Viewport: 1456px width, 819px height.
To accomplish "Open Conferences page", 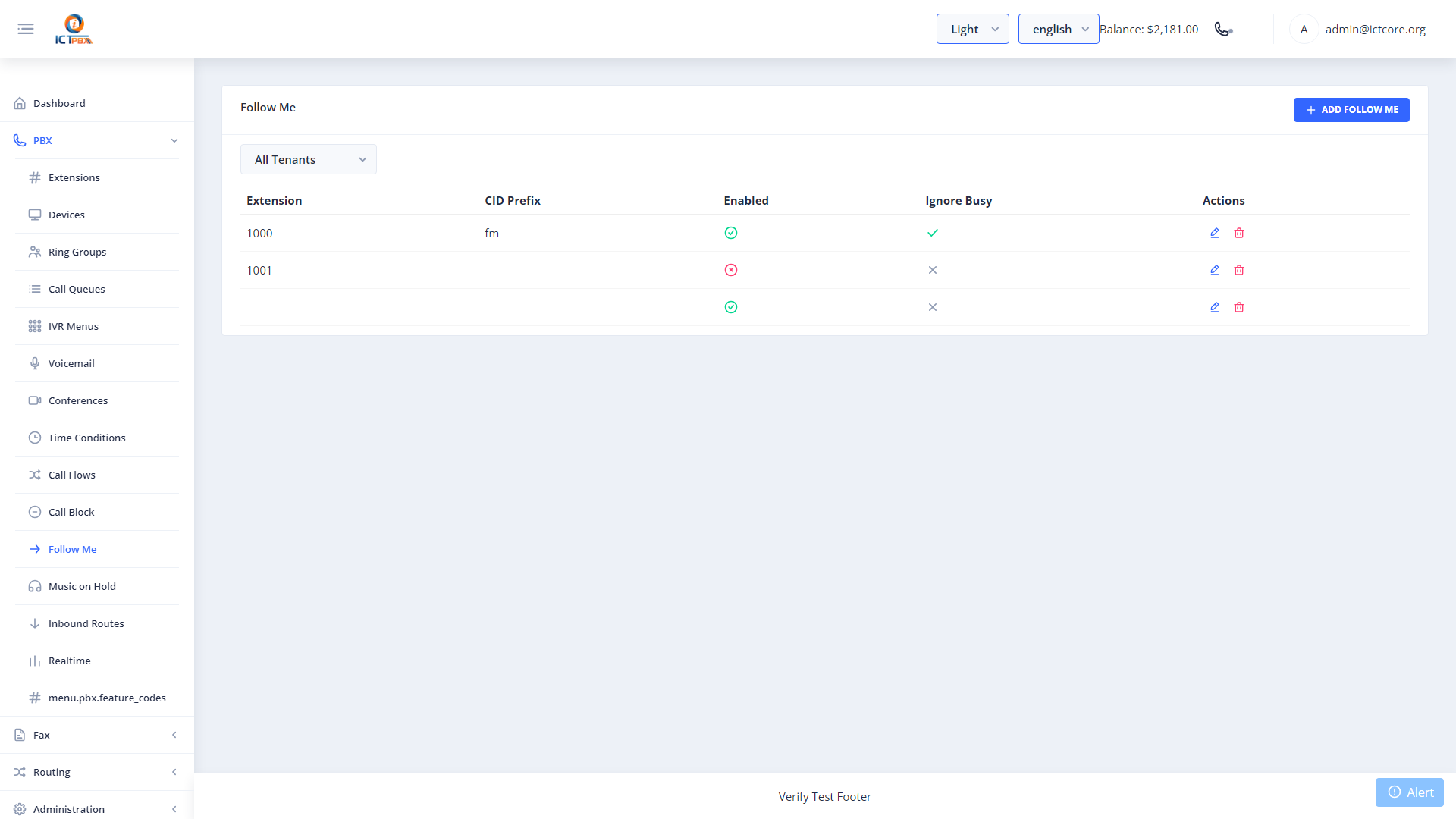I will (97, 400).
